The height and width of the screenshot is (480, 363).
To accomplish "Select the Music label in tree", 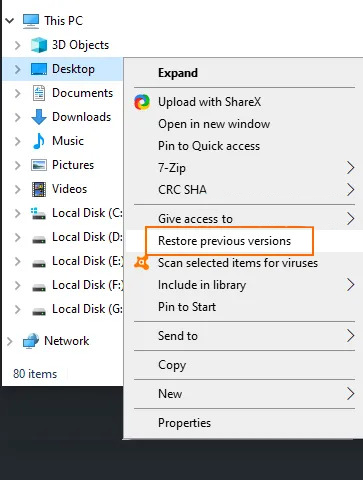I will (x=68, y=141).
